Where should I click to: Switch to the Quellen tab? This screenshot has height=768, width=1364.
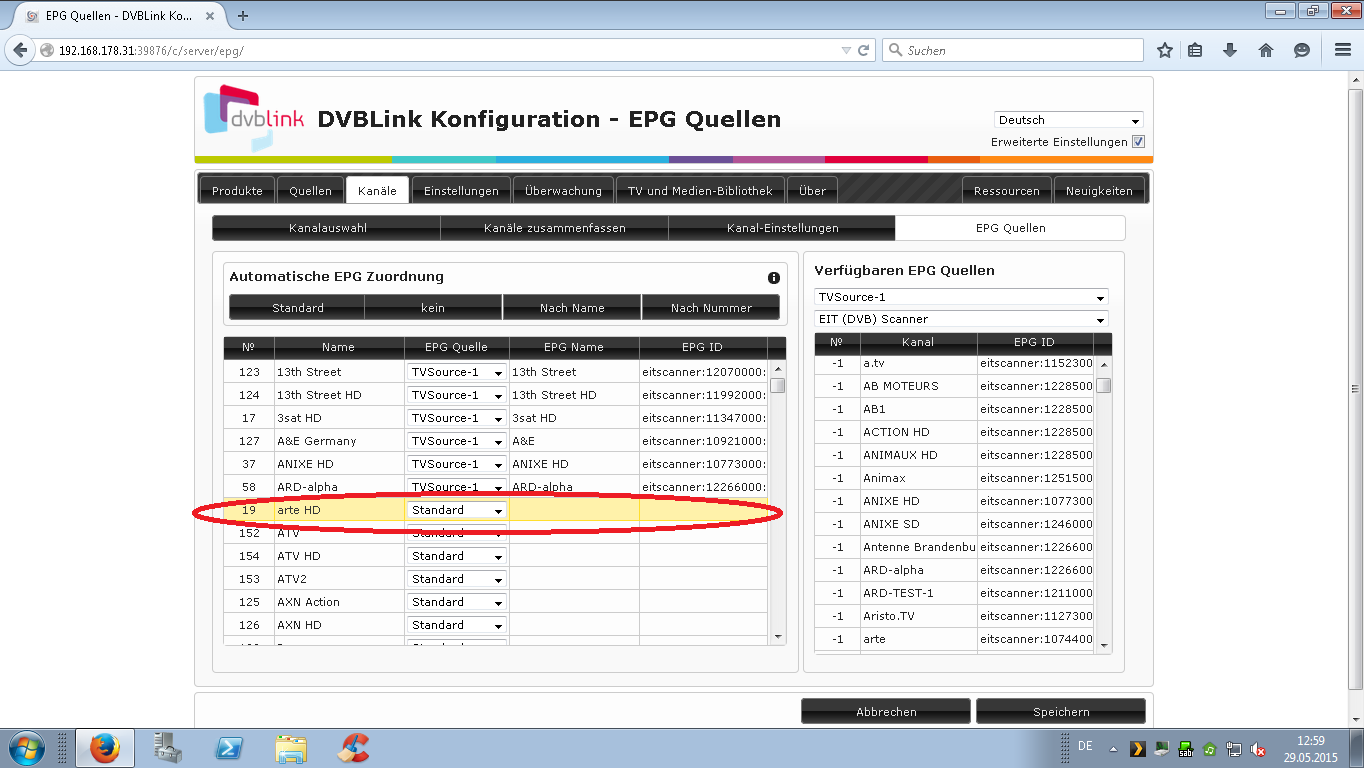point(310,190)
